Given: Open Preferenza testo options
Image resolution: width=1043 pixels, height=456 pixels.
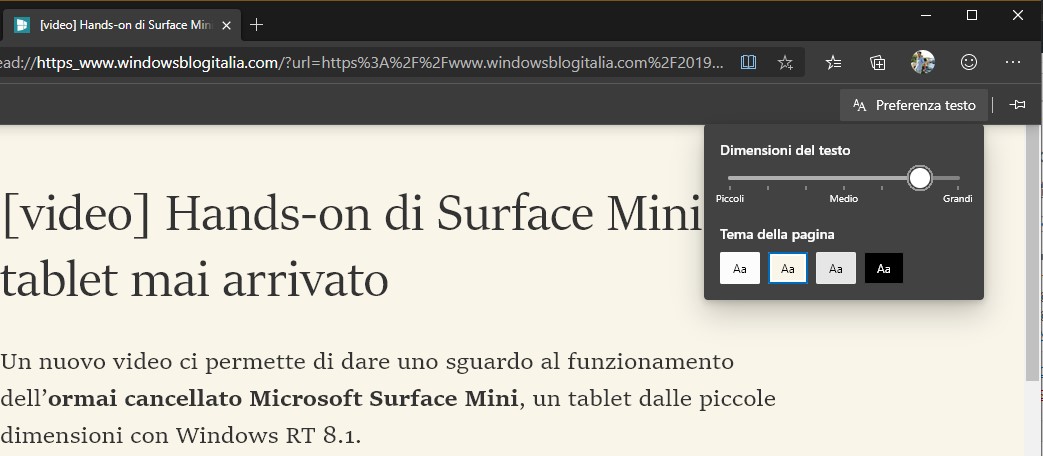Looking at the screenshot, I should point(913,105).
